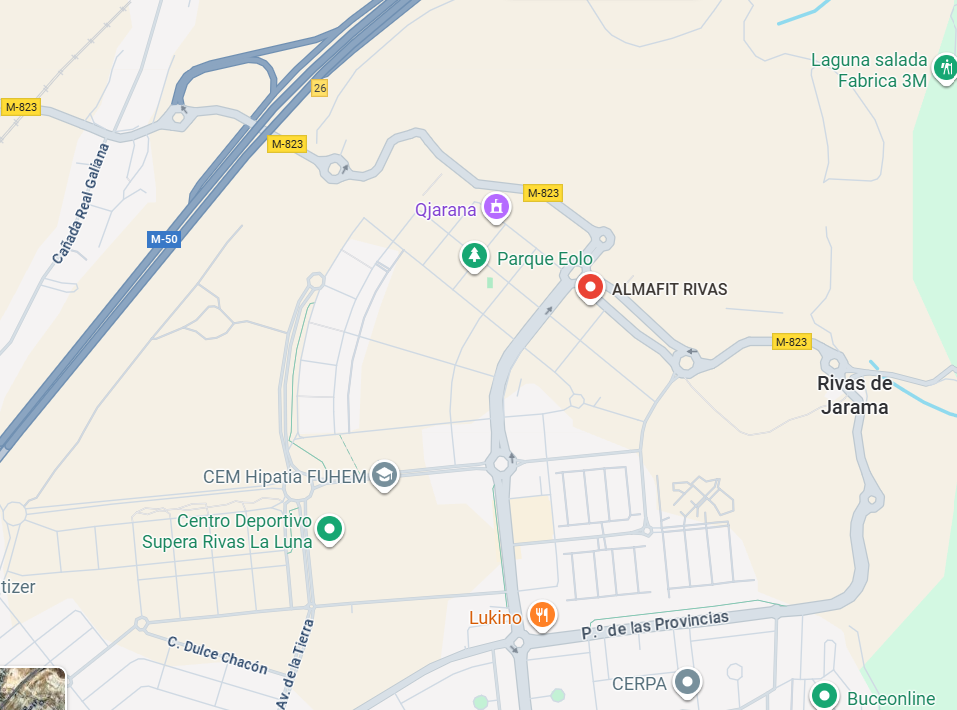957x710 pixels.
Task: Click the red ALMAFIT RIVAS location pin
Action: [590, 288]
